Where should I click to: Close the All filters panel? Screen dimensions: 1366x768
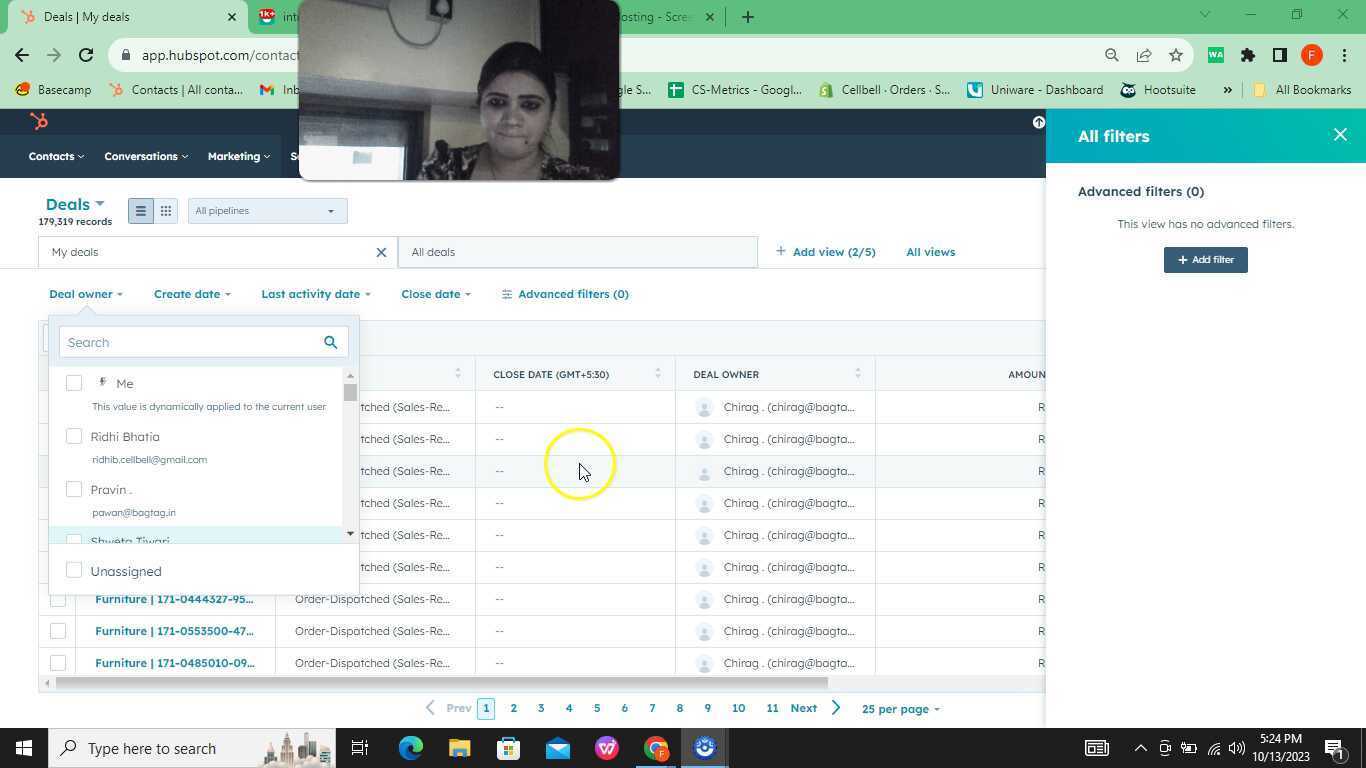click(1340, 135)
